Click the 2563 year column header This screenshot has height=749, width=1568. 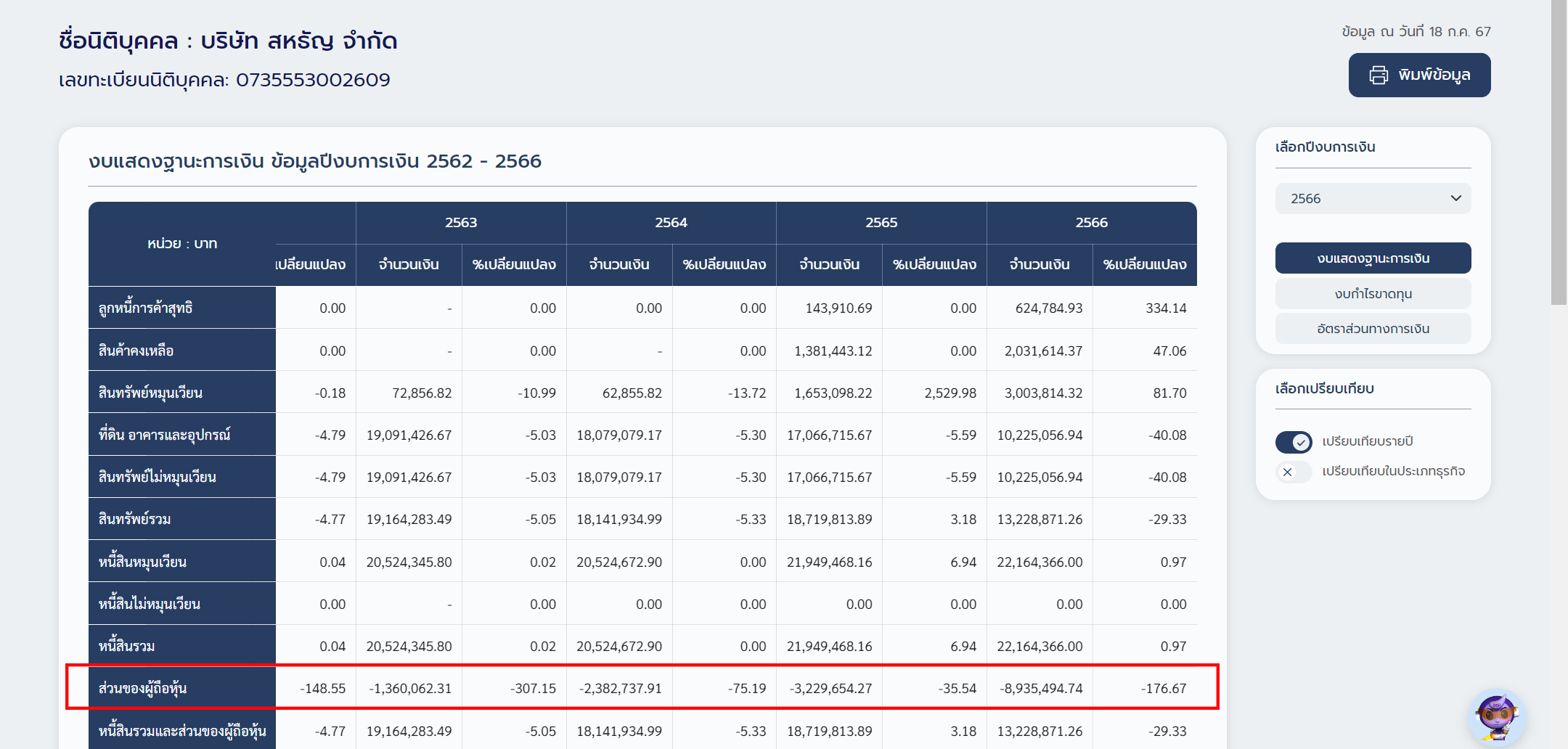click(x=461, y=223)
